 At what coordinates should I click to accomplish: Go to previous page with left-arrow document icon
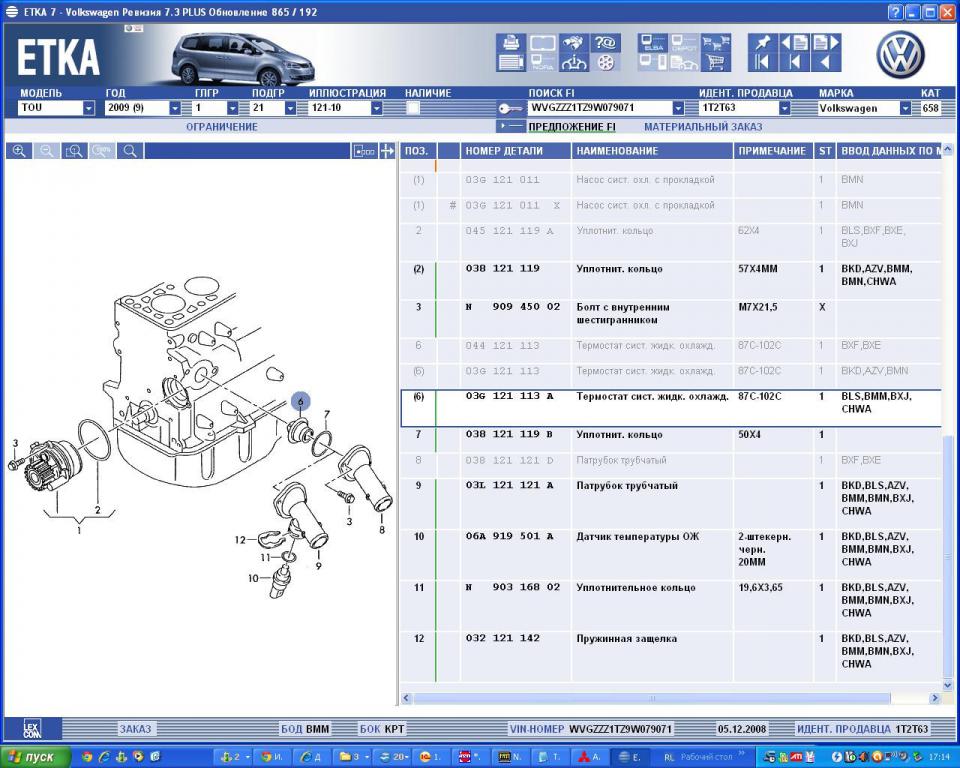coord(795,43)
